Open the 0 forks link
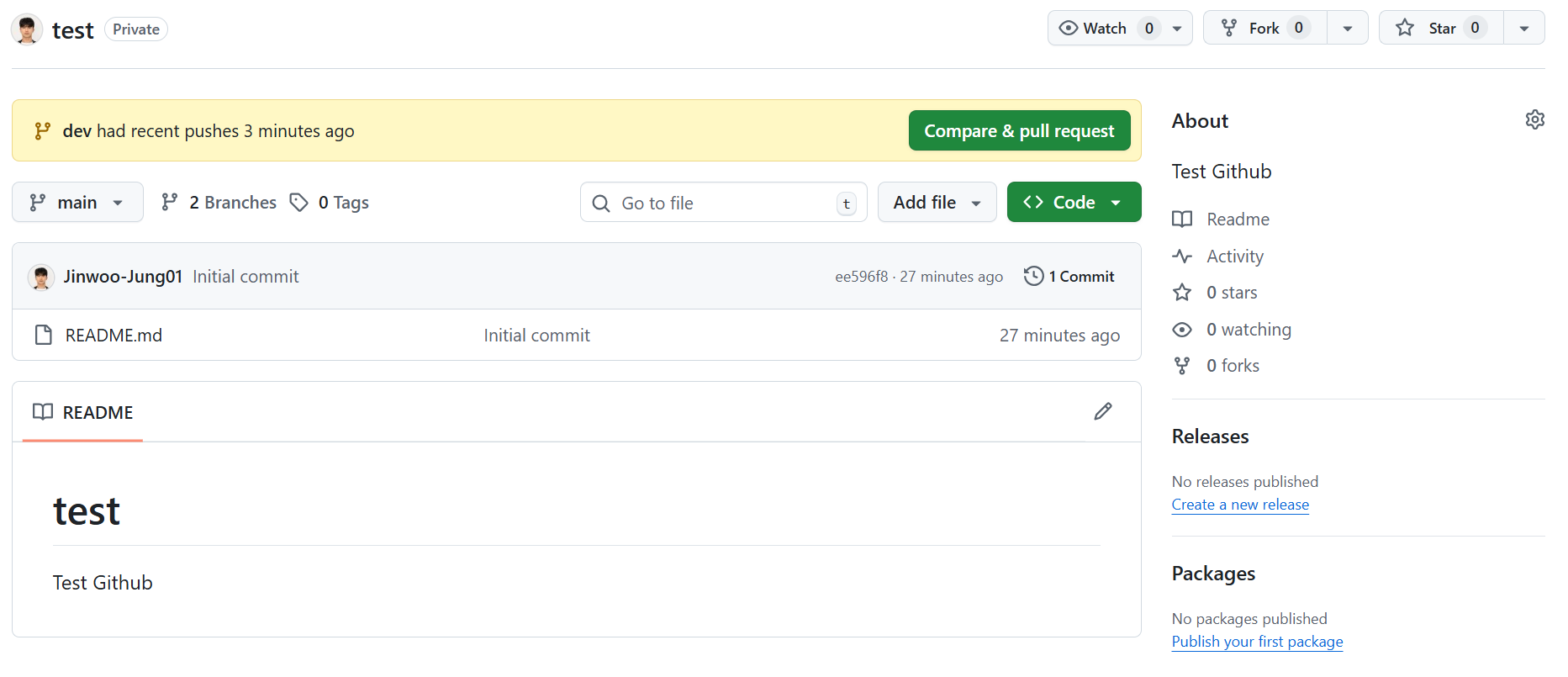Viewport: 1568px width, 677px height. (1233, 365)
